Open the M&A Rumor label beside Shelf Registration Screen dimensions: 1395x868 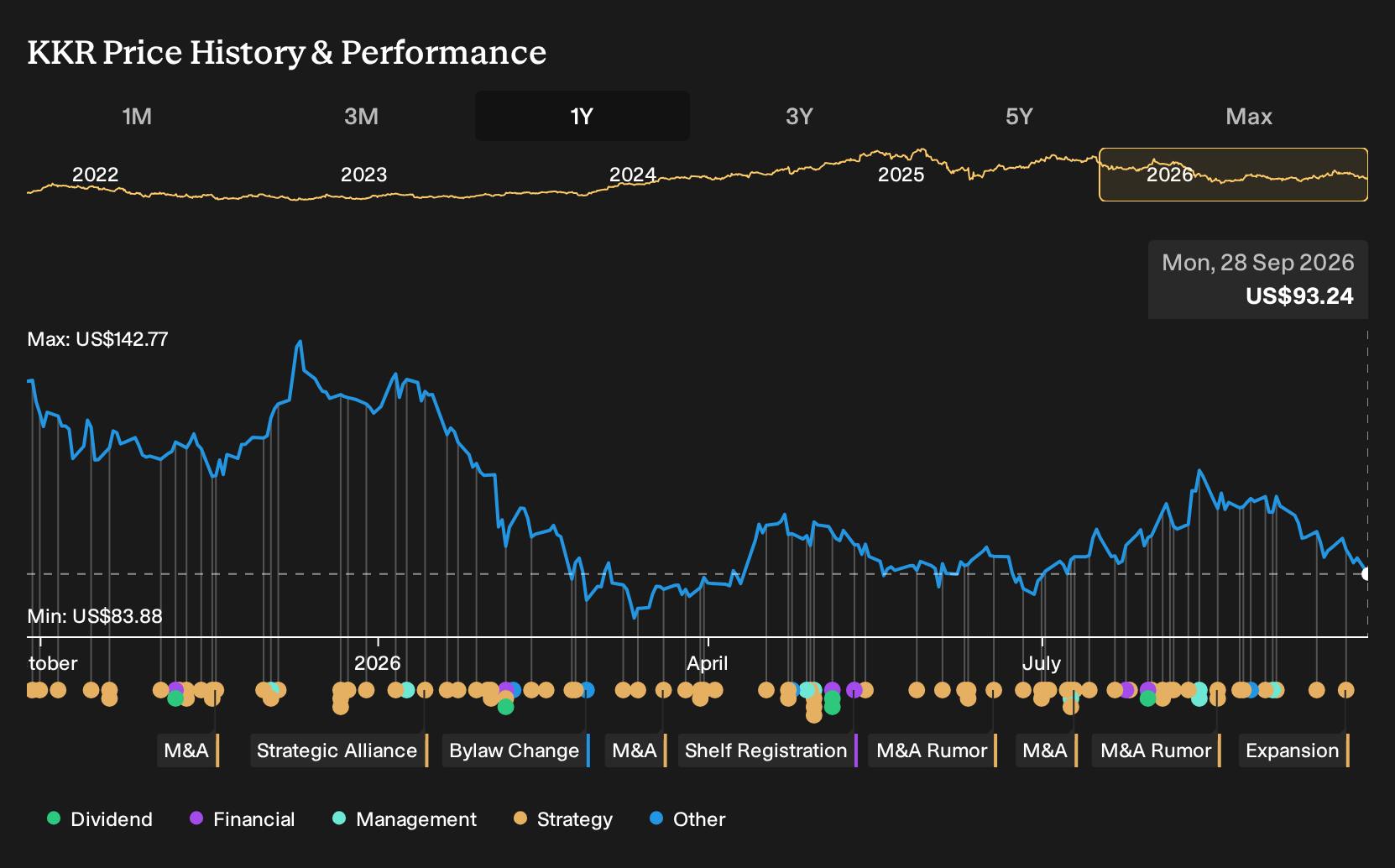click(933, 750)
